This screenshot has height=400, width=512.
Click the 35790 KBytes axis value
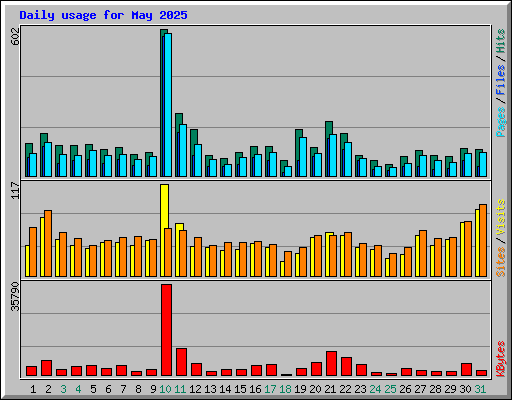pos(15,297)
